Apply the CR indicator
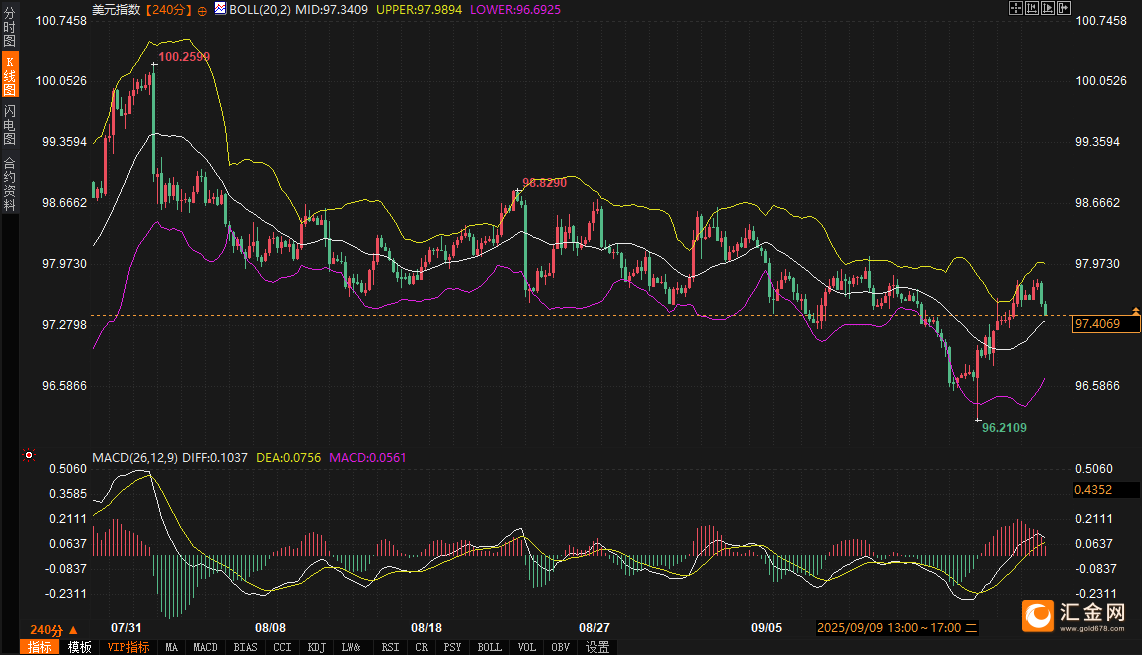Image resolution: width=1142 pixels, height=655 pixels. pyautogui.click(x=422, y=647)
